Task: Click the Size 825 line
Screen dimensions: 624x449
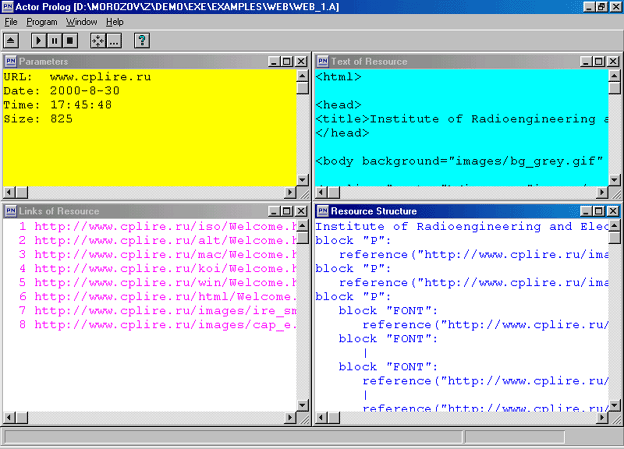Action: tap(38, 119)
